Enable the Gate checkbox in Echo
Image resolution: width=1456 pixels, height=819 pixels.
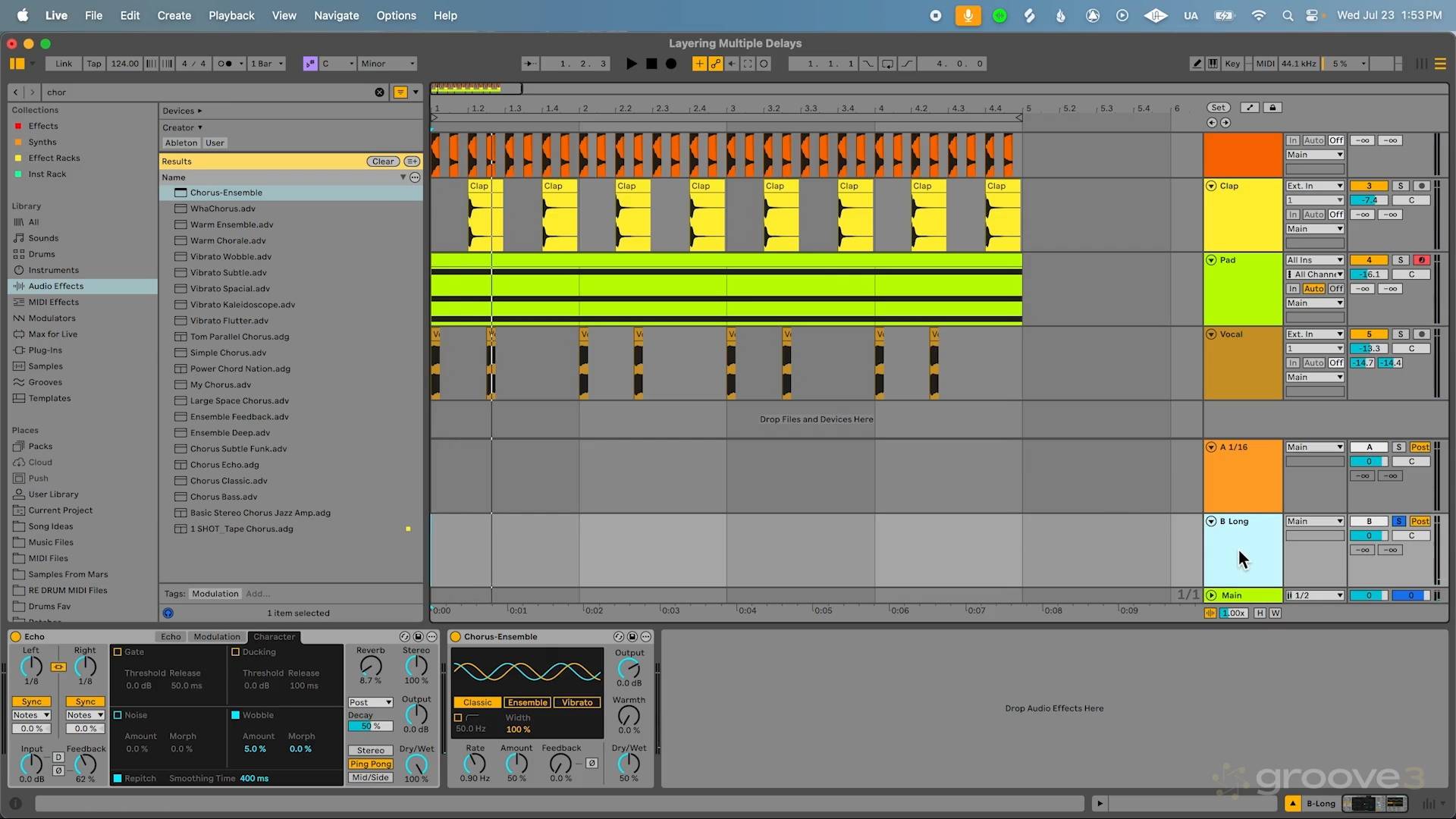pos(118,651)
